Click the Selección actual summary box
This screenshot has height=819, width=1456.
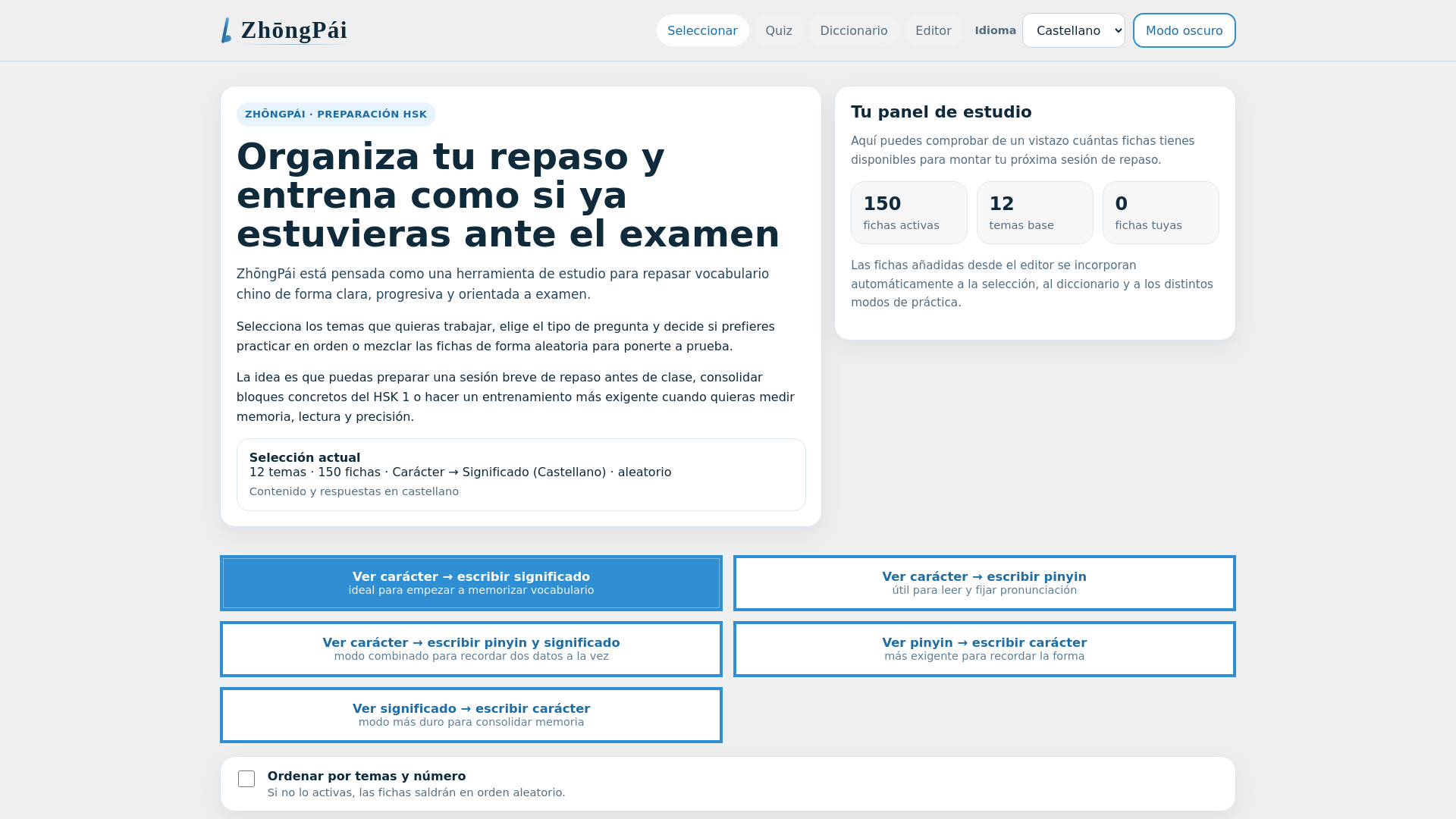(521, 474)
